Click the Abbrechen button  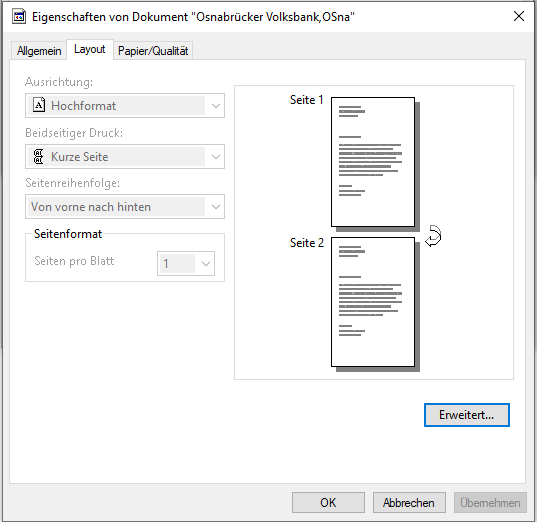click(x=409, y=502)
